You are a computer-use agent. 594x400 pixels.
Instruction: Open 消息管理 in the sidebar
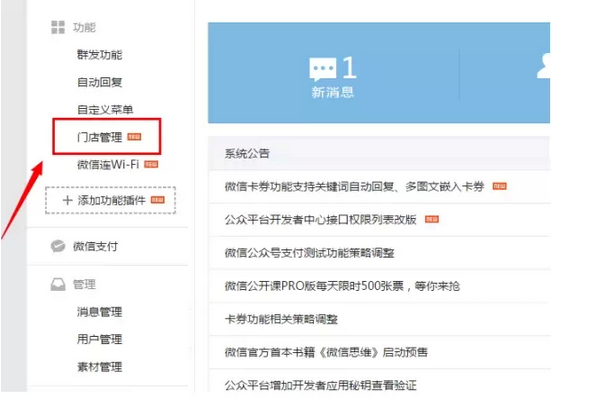click(100, 312)
